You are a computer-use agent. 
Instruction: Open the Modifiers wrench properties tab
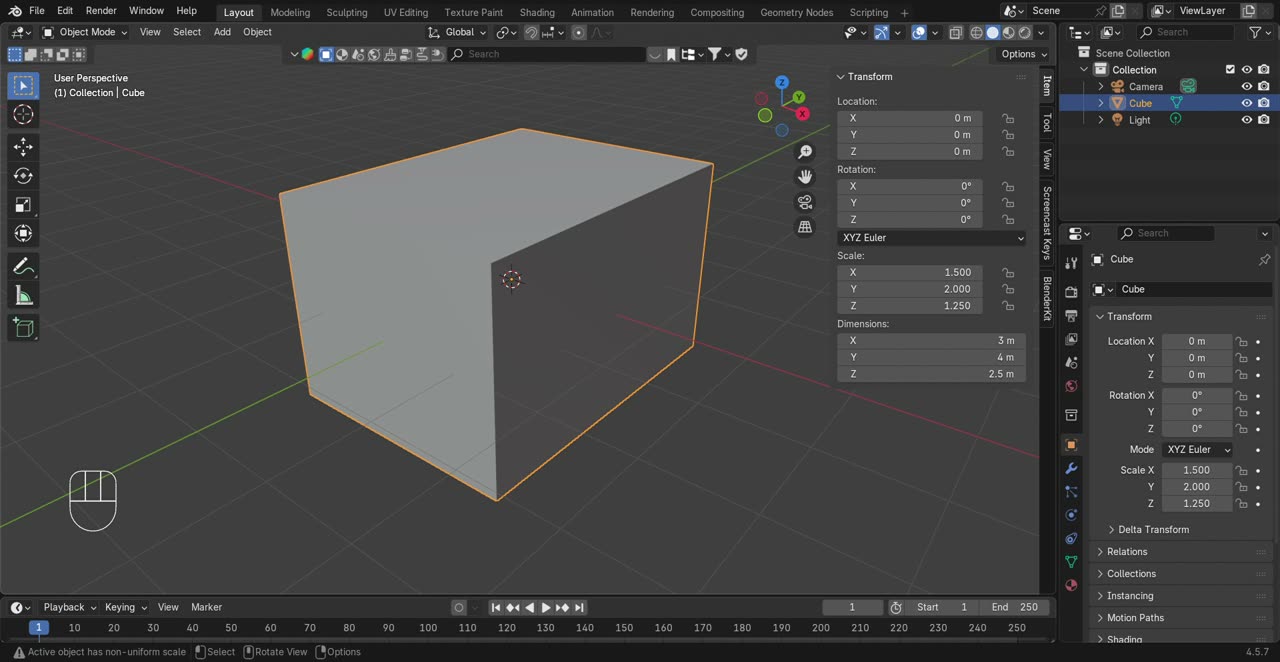coord(1071,468)
